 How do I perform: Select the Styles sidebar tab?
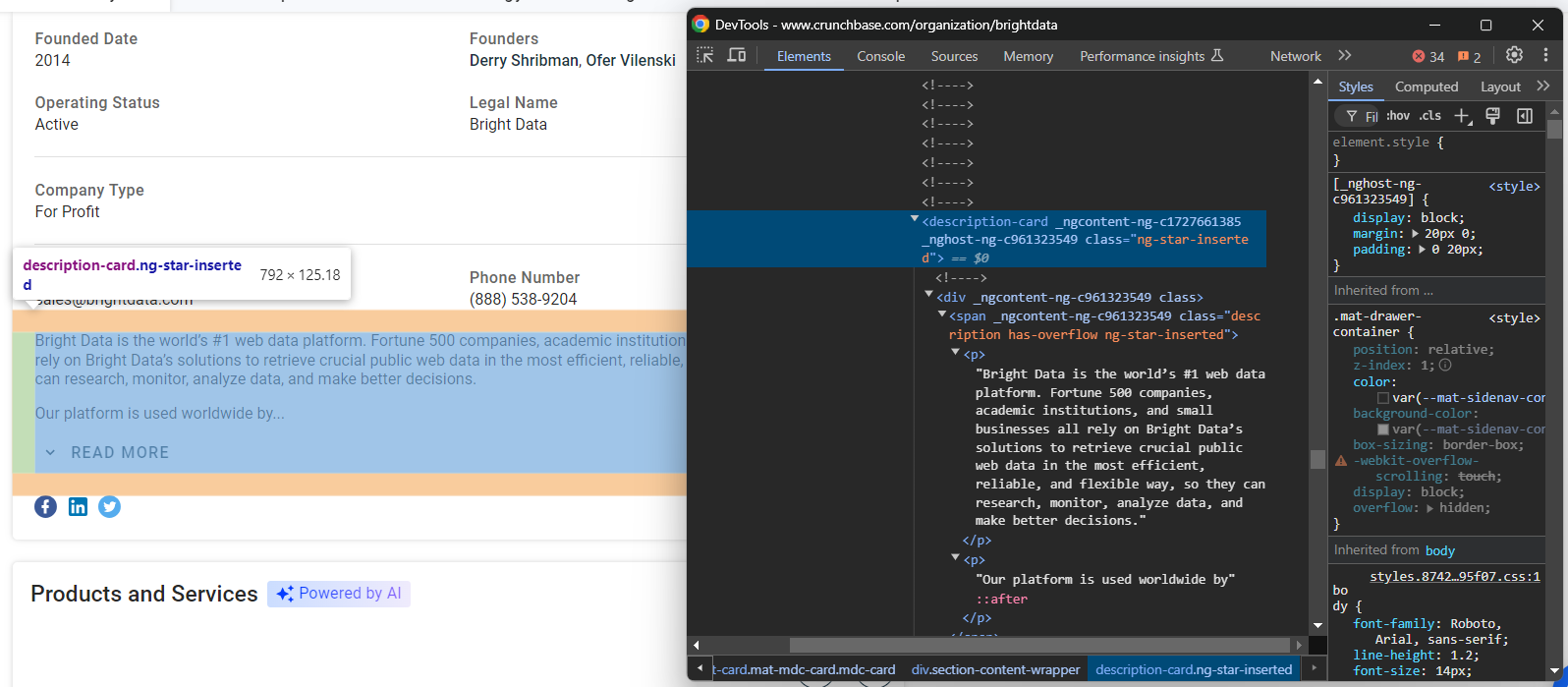click(x=1355, y=86)
